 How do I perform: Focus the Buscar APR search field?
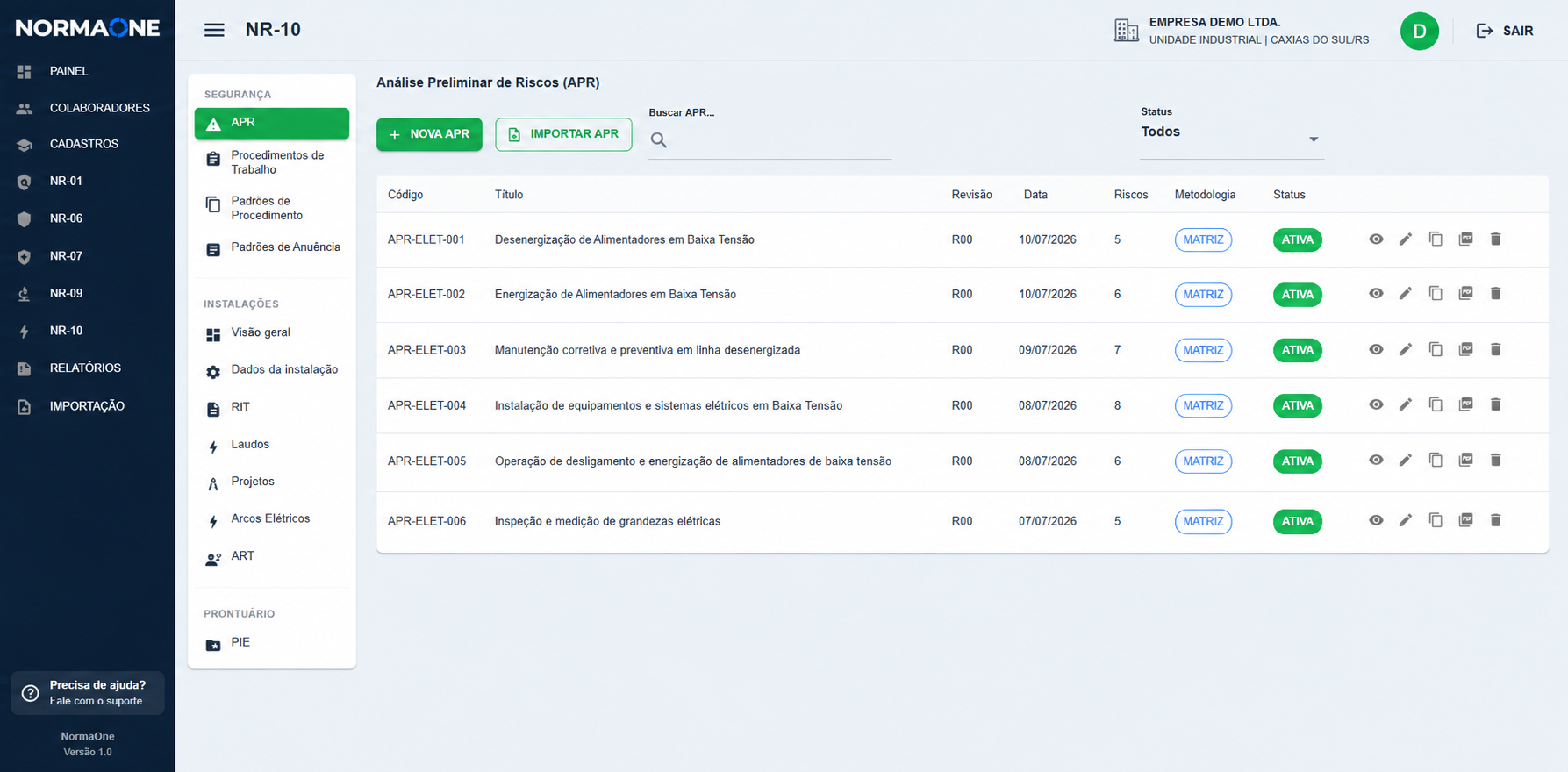(770, 140)
